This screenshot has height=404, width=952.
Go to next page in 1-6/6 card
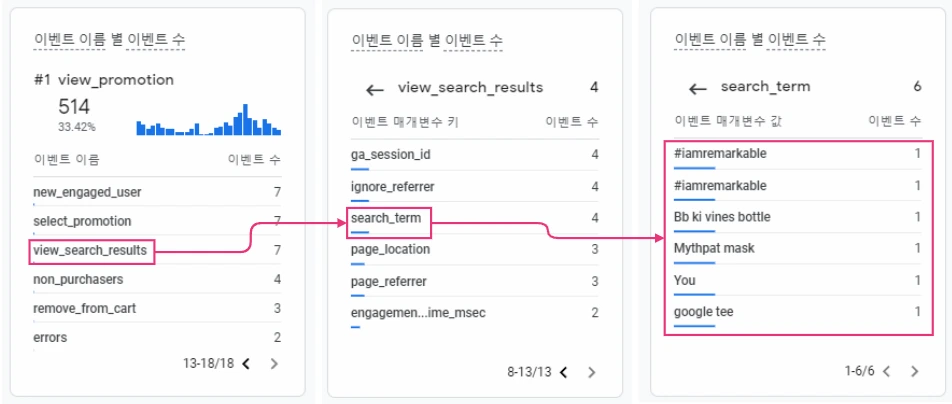914,371
